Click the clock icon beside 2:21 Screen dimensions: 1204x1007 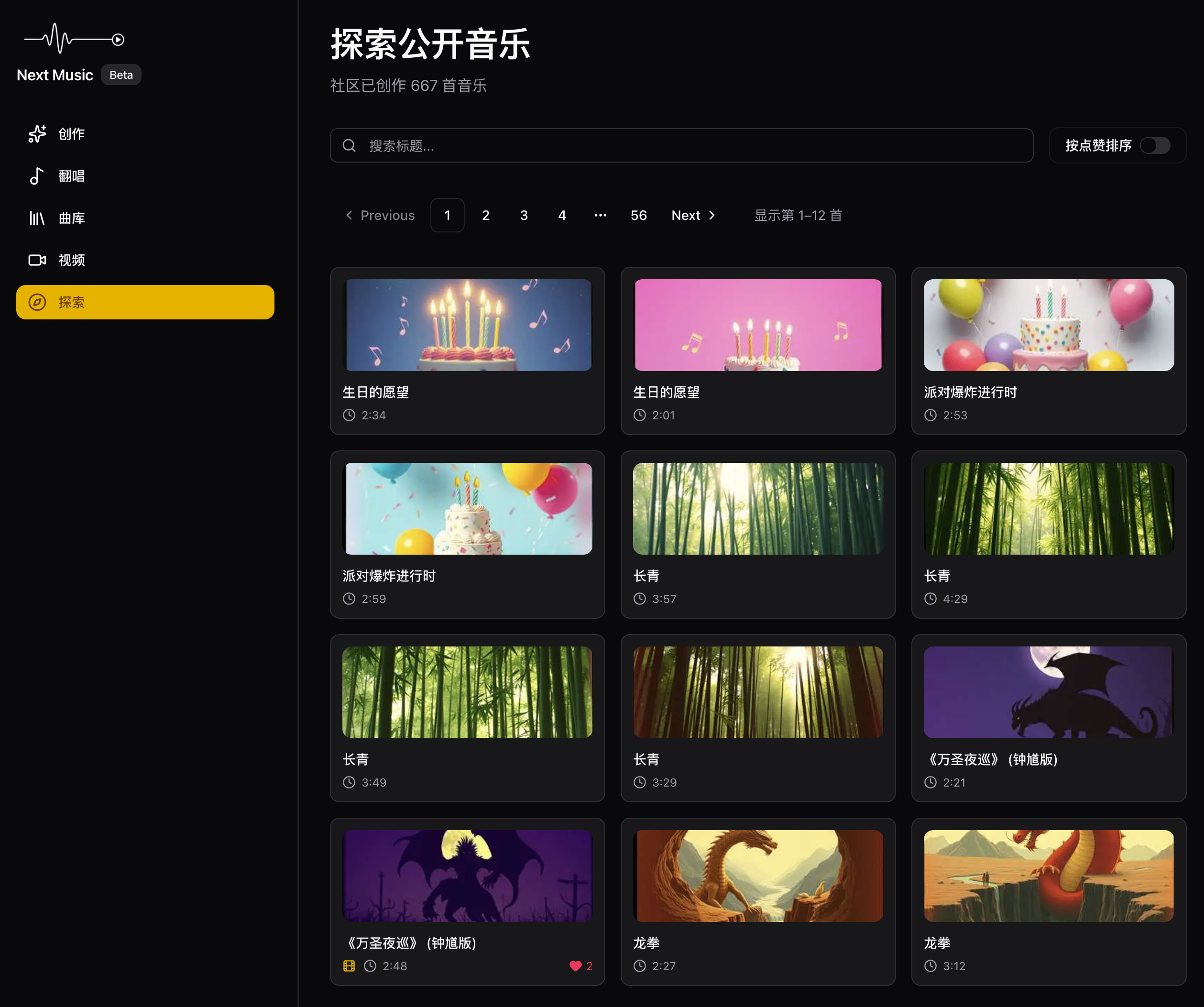(930, 782)
